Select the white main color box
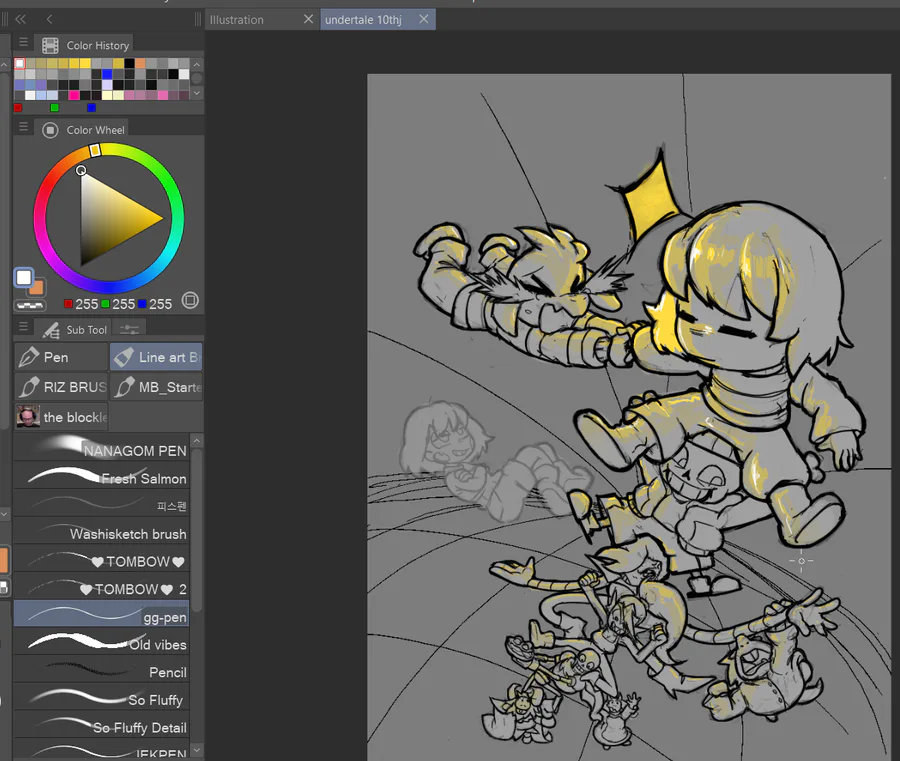The height and width of the screenshot is (761, 900). (x=24, y=278)
